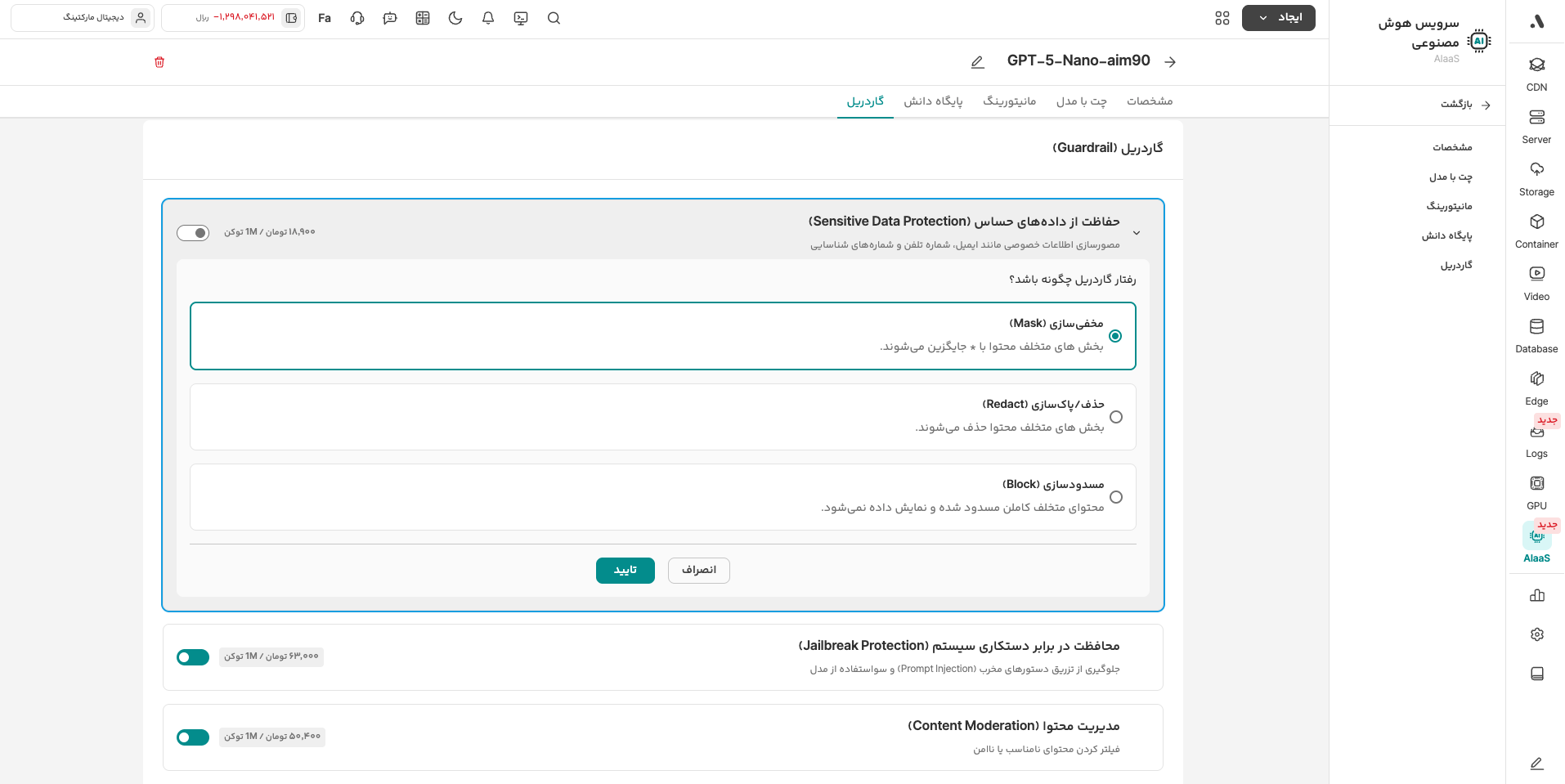This screenshot has height=784, width=1565.
Task: Open the ایجاد create dropdown
Action: coord(1278,18)
